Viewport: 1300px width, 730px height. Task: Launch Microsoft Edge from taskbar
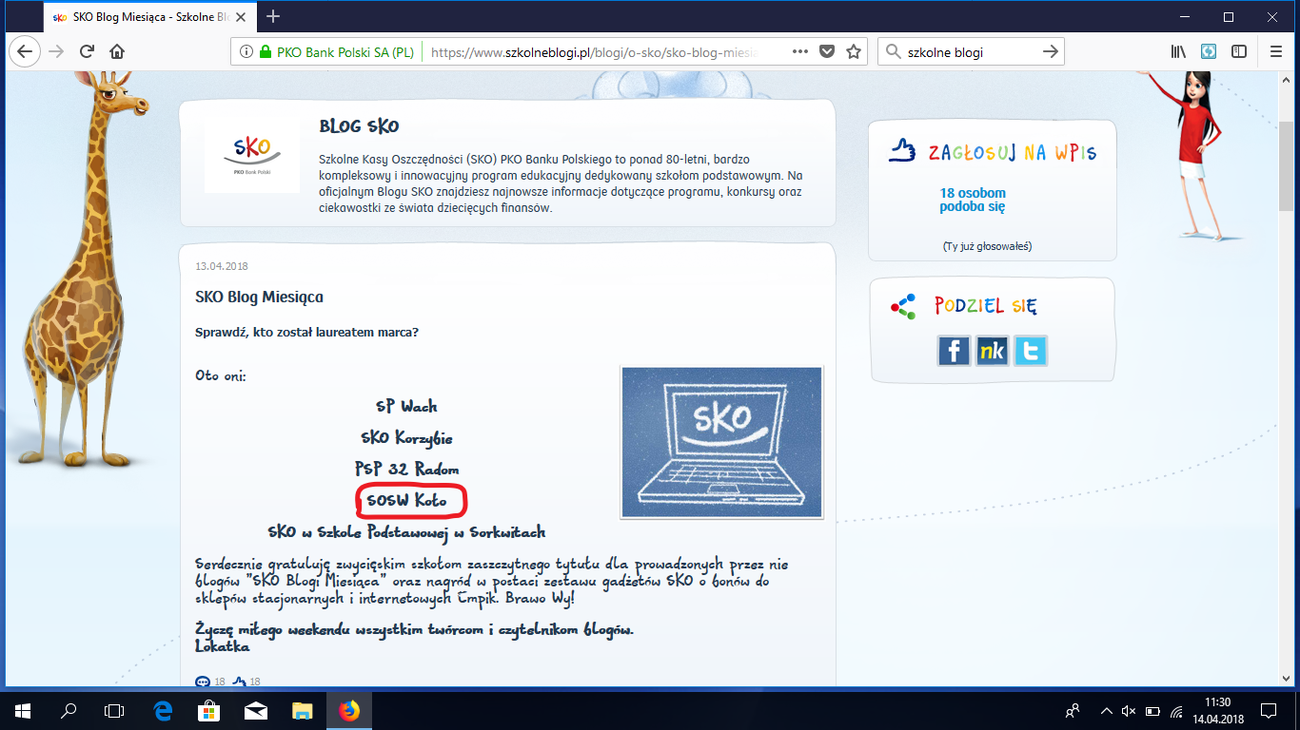[x=163, y=711]
